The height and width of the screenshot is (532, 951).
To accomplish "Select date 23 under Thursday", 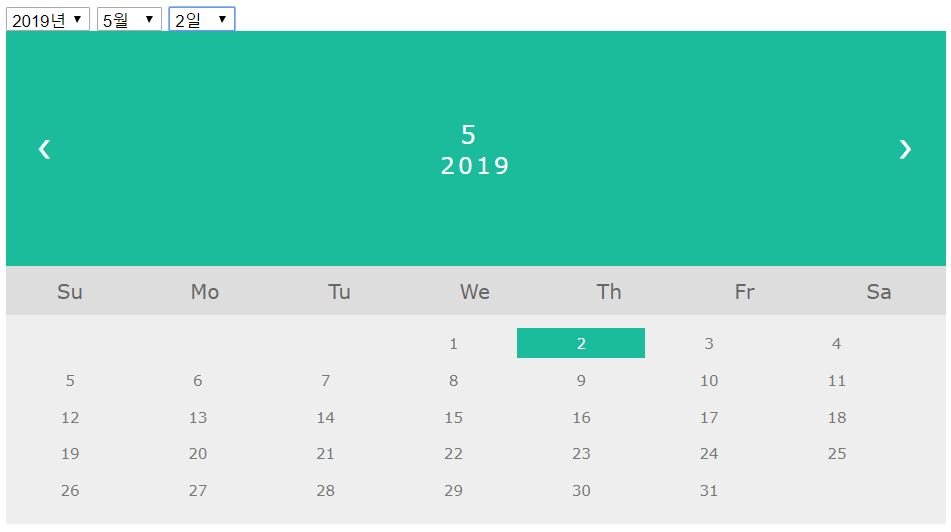I will tap(580, 454).
